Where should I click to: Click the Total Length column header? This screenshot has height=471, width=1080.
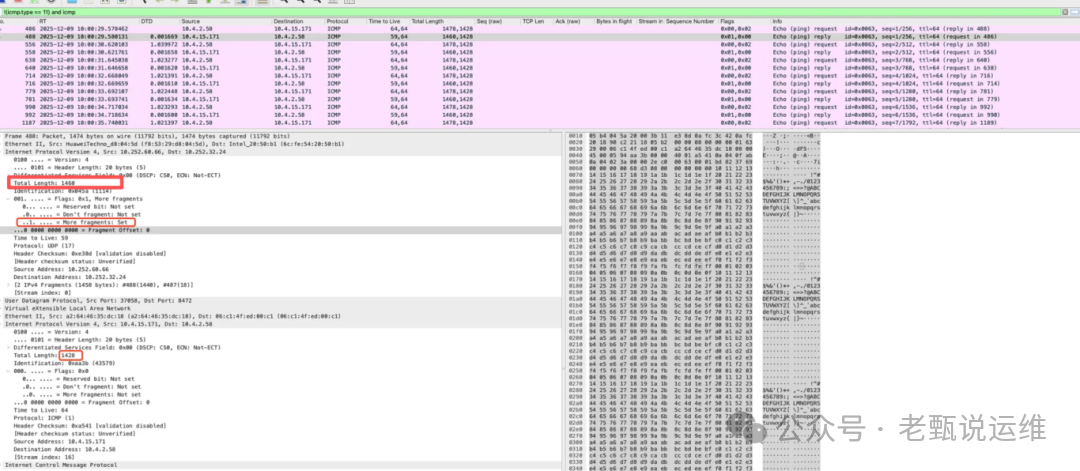point(442,21)
